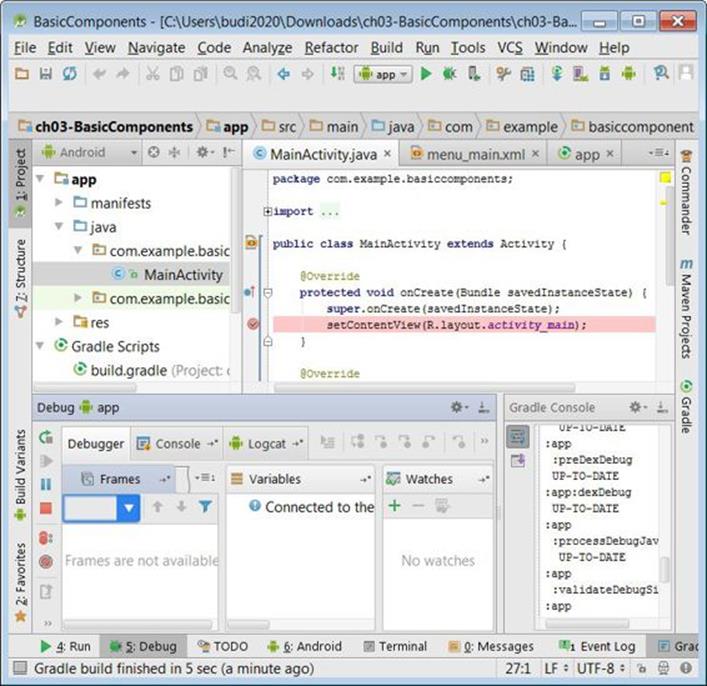The width and height of the screenshot is (707, 686).
Task: Click Gradle Console settings gear
Action: point(637,407)
